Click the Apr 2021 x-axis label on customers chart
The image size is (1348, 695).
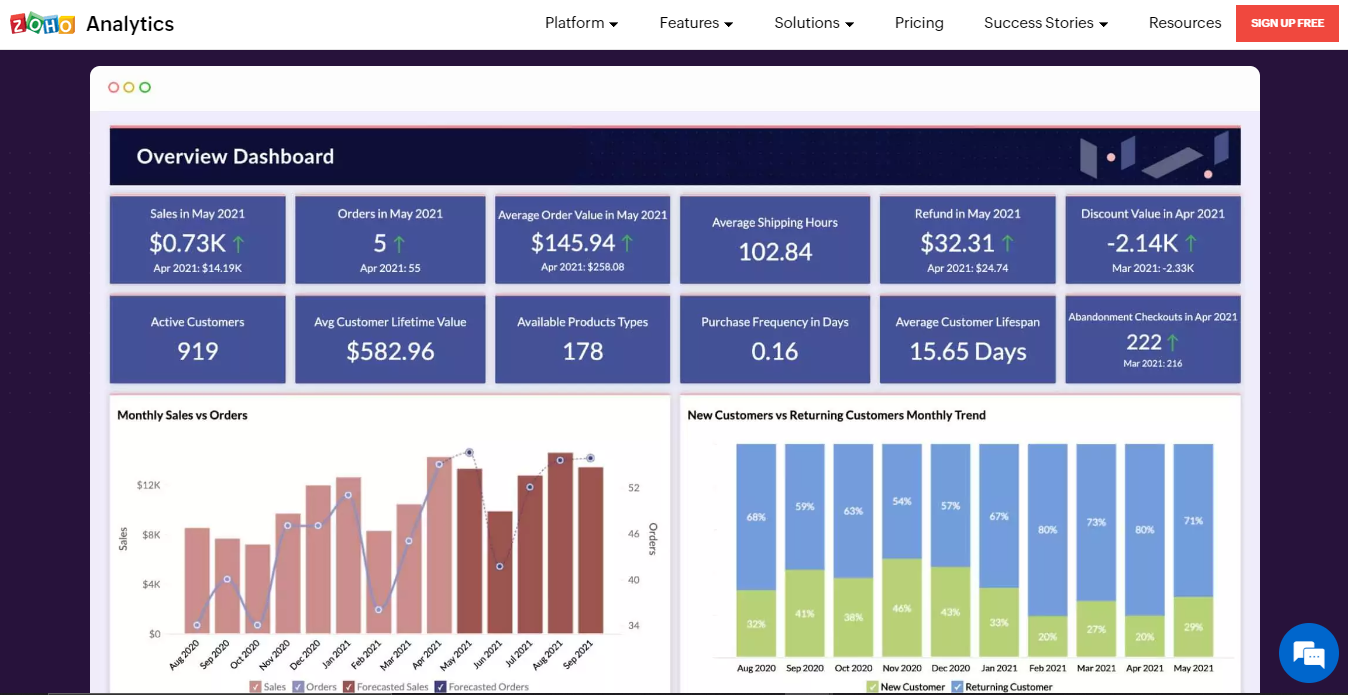(1144, 668)
